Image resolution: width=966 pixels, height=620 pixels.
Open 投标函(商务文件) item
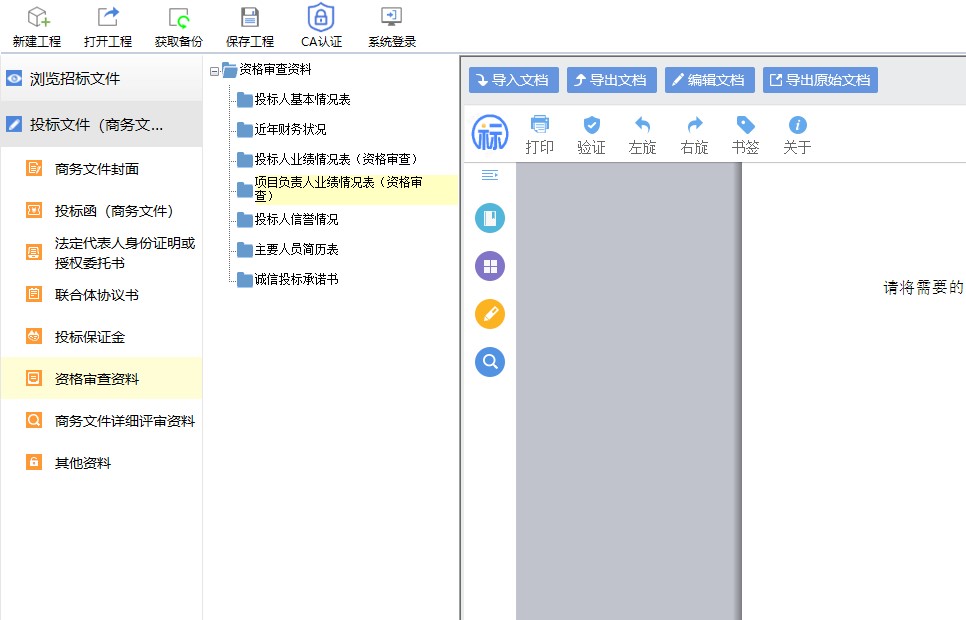point(102,211)
